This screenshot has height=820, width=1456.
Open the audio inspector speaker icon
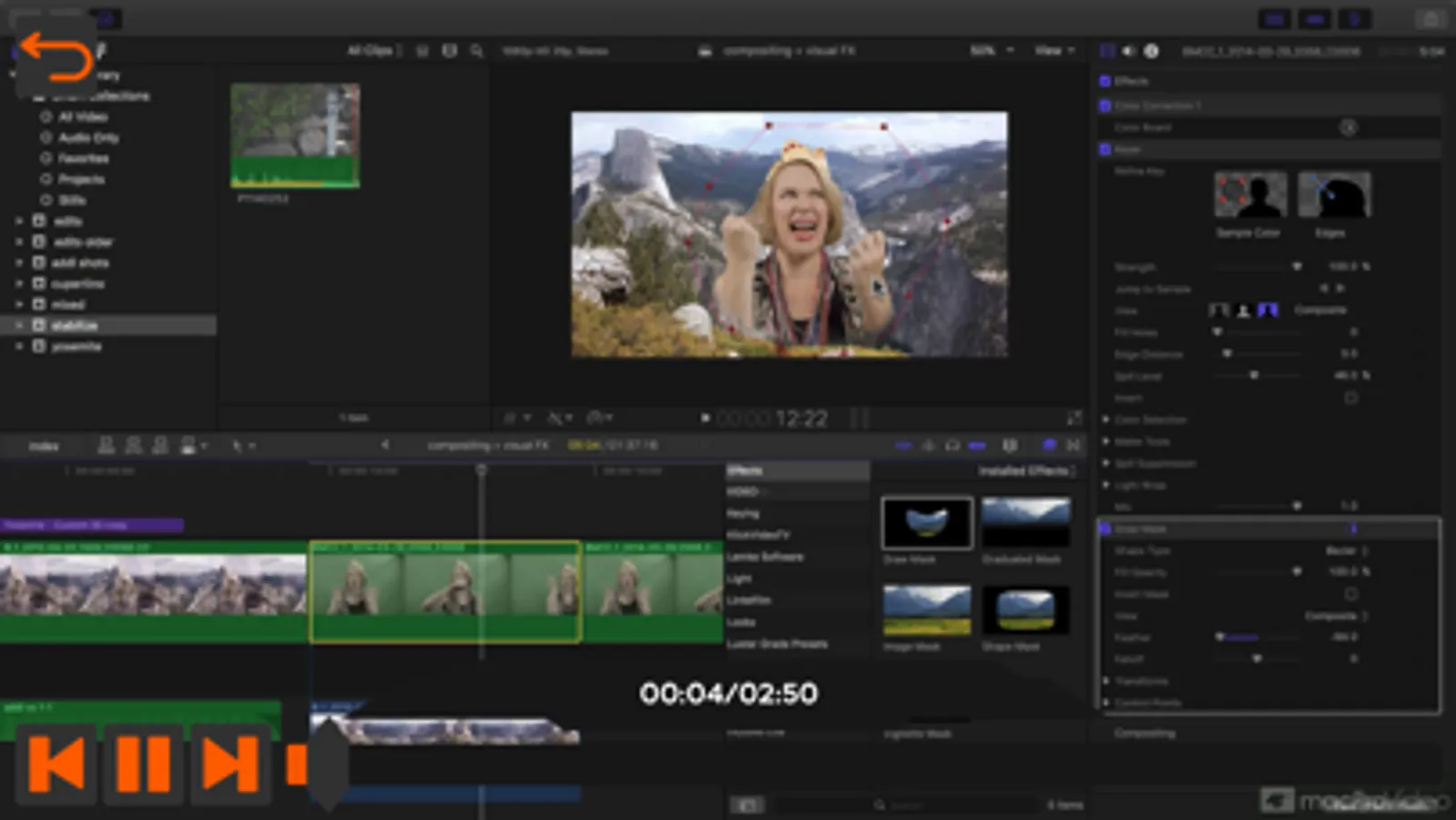coord(1129,51)
